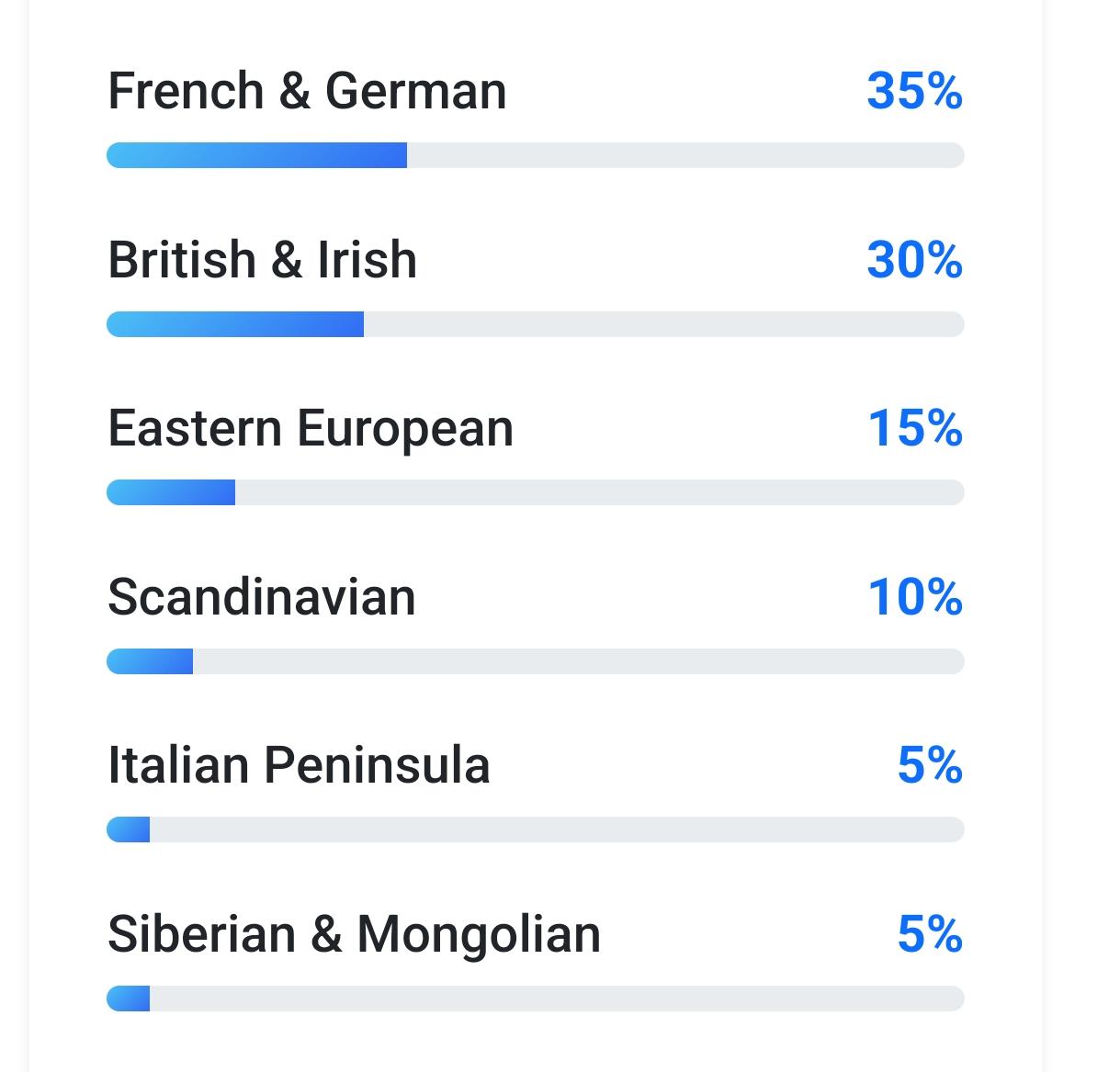Screen dimensions: 1120x1072
Task: Click the blue fill of the Scandinavian bar
Action: (x=150, y=661)
